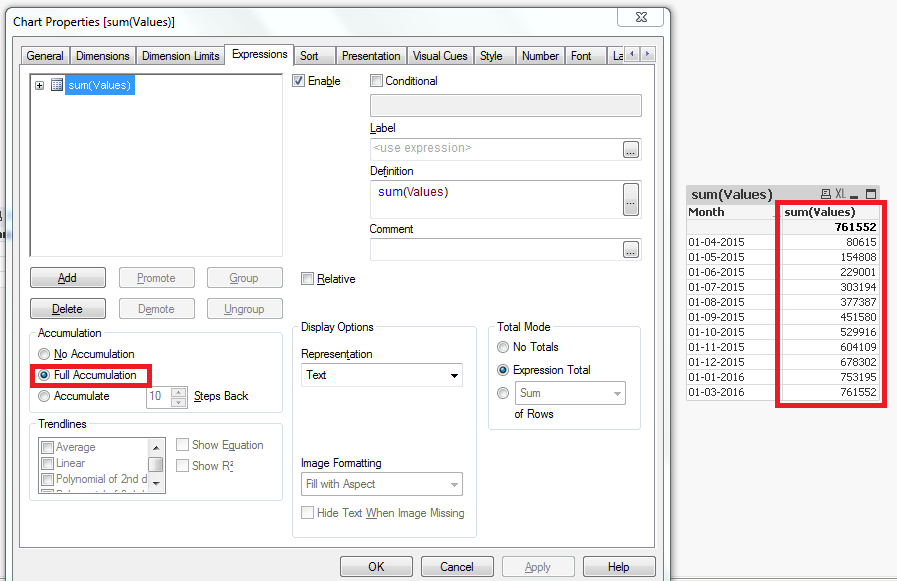Select the No Totals radio button
The image size is (897, 581).
click(x=503, y=347)
